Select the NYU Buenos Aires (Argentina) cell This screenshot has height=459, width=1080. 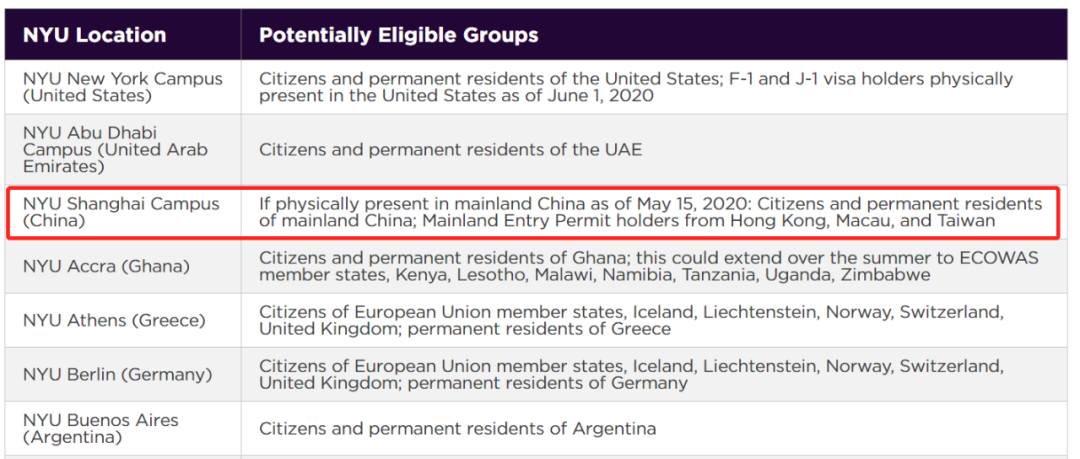tap(100, 428)
